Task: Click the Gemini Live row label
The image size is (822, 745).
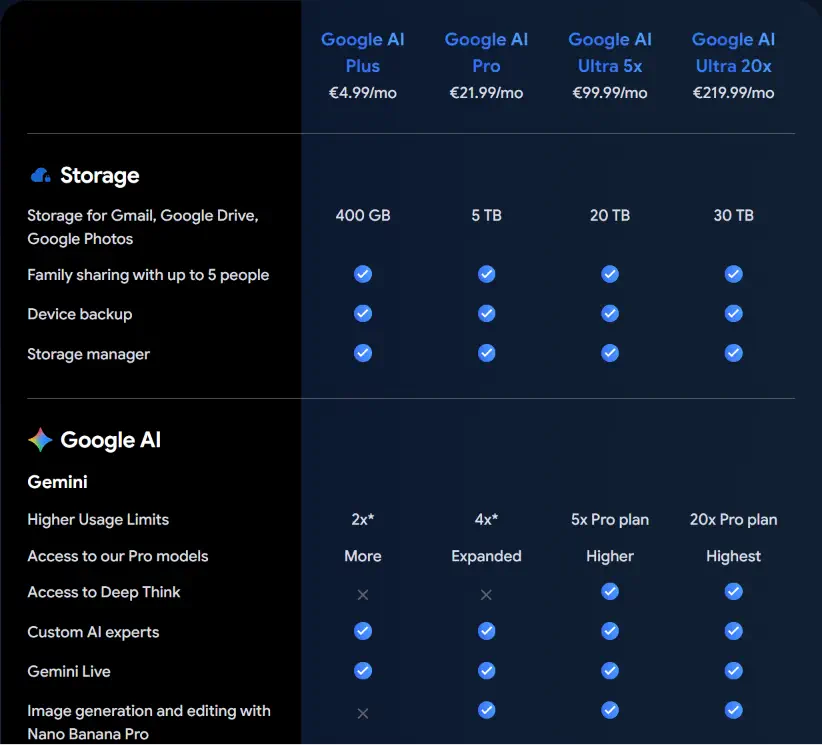Action: 69,672
